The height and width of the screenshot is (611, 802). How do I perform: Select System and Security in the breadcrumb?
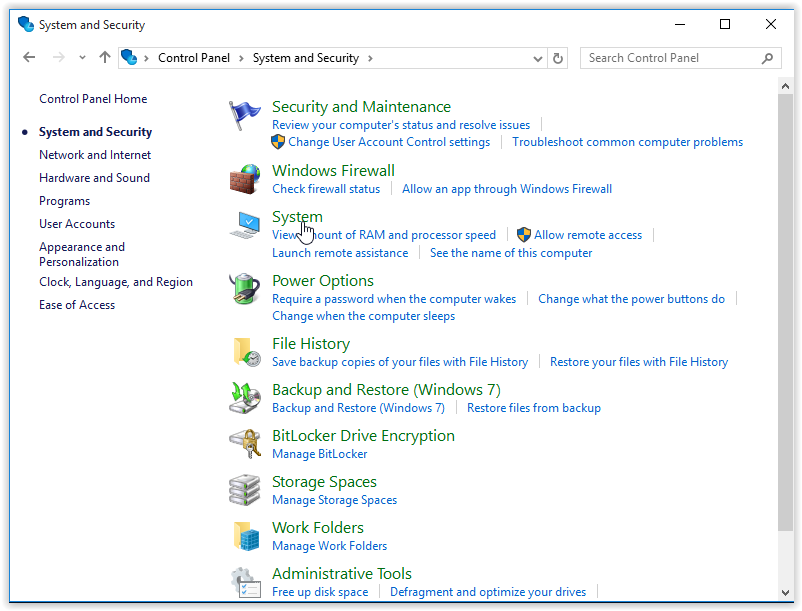click(306, 58)
